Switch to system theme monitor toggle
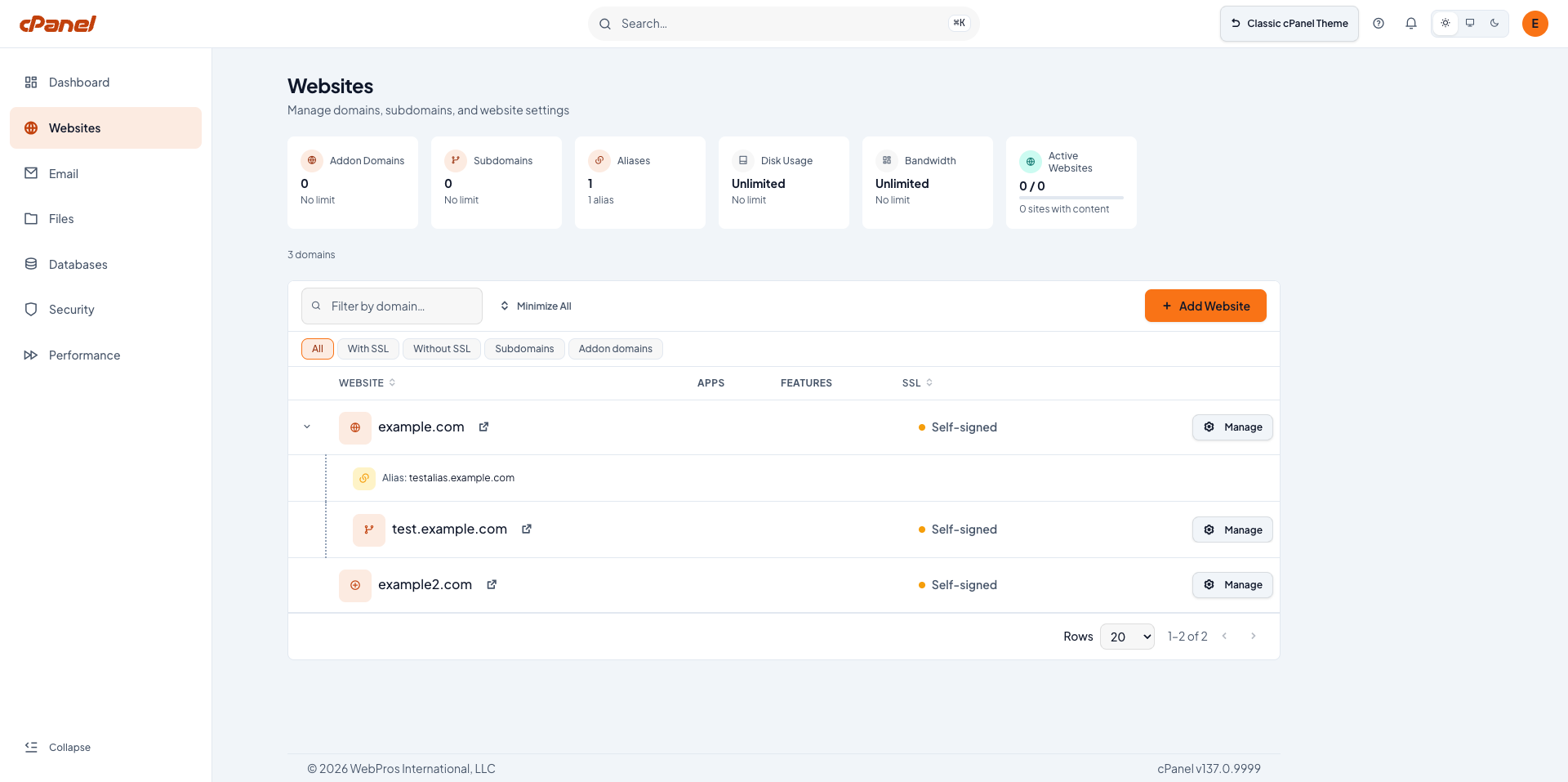The width and height of the screenshot is (1568, 782). coord(1470,23)
